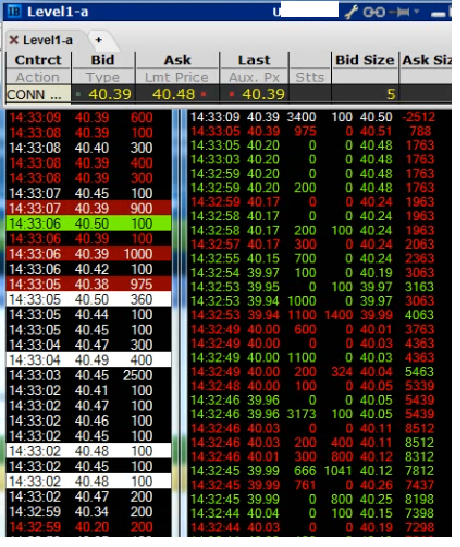The width and height of the screenshot is (460, 547).
Task: Select quote row 14:32:53 39.94 1000
Action: pos(312,301)
